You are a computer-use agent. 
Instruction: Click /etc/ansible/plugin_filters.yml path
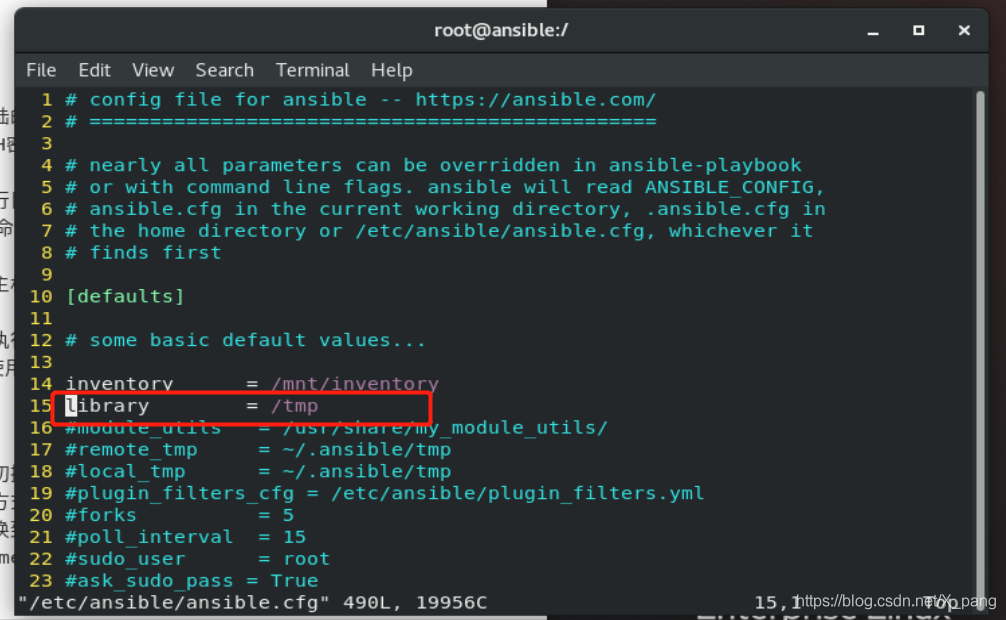click(x=517, y=493)
